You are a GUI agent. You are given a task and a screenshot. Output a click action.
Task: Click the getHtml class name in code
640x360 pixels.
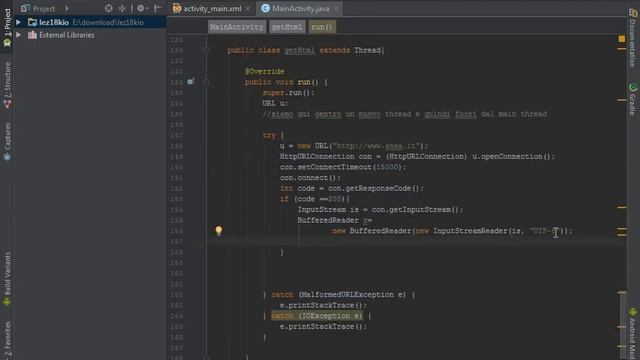point(300,50)
